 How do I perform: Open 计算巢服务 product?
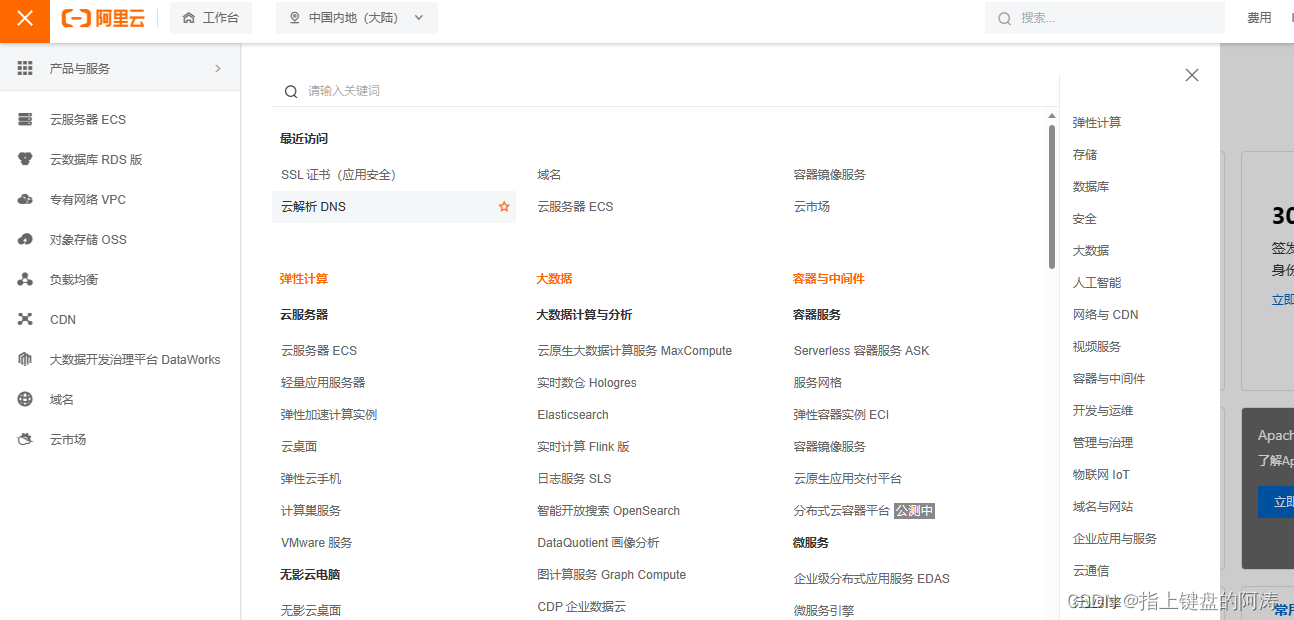point(311,511)
